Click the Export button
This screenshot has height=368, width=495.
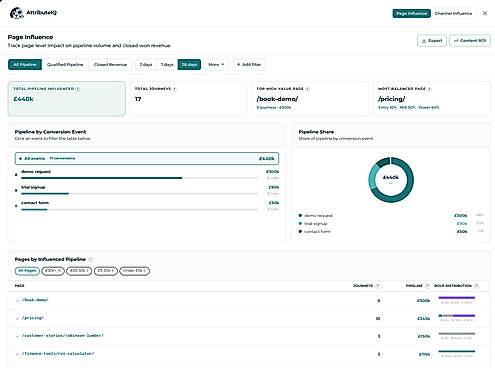pos(432,41)
